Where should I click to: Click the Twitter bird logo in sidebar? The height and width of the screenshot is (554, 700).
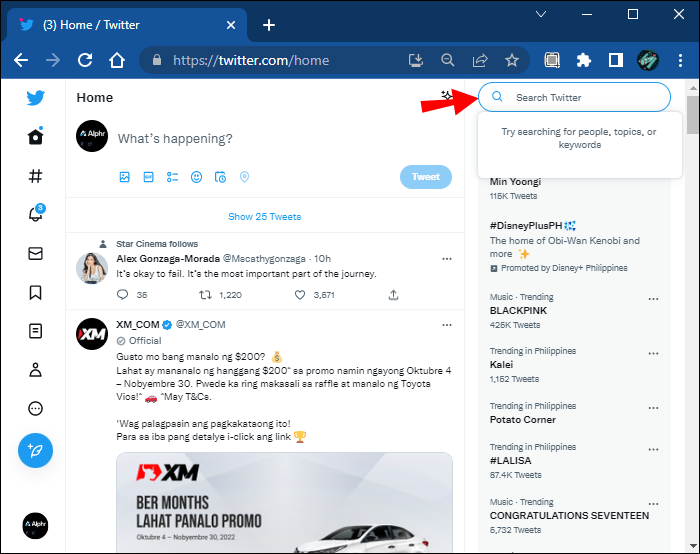coord(35,98)
